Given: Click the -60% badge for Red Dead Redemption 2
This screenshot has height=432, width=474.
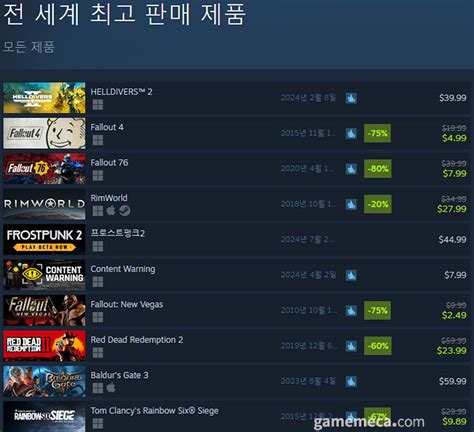Looking at the screenshot, I should [377, 346].
